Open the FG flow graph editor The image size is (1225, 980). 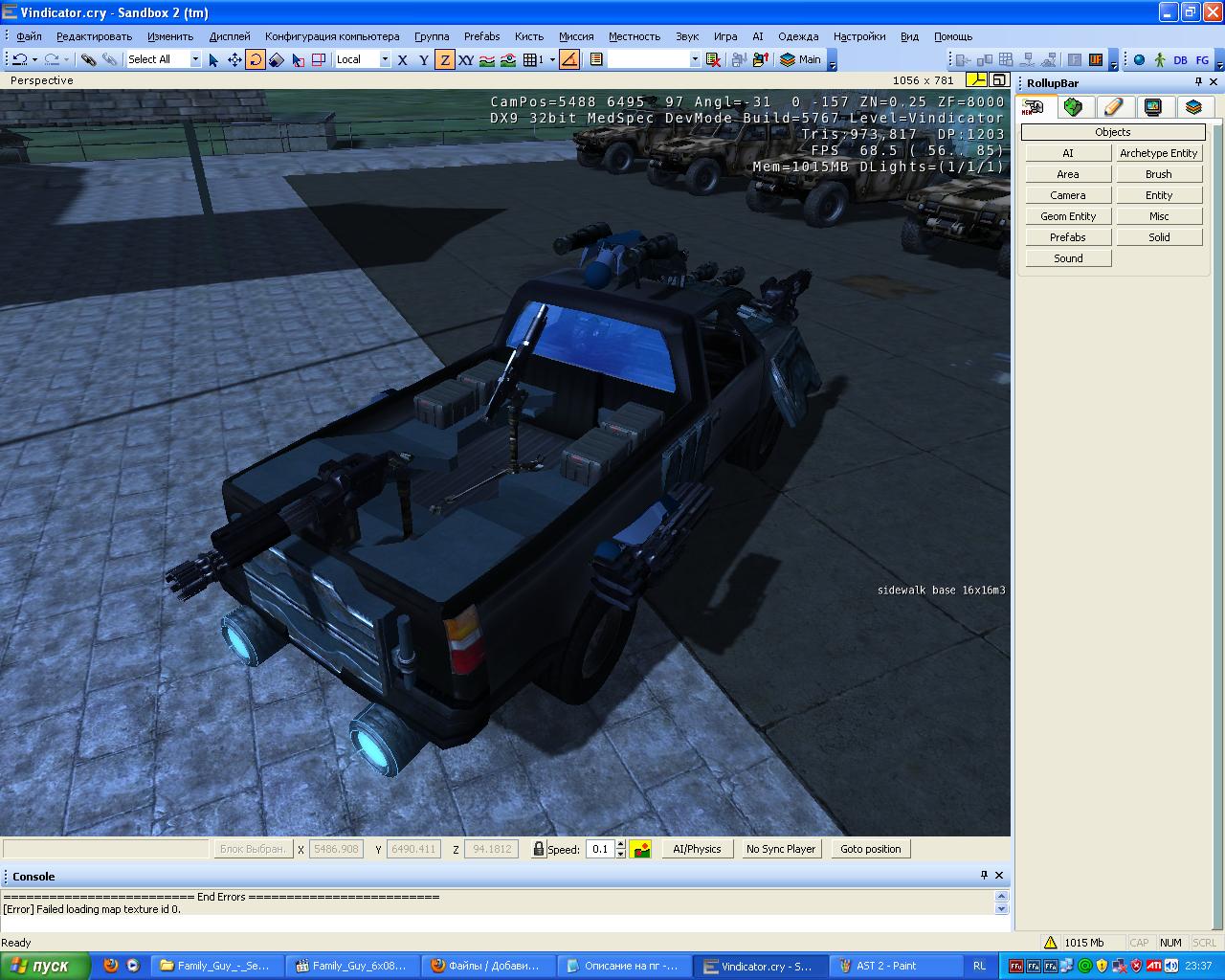point(1202,59)
